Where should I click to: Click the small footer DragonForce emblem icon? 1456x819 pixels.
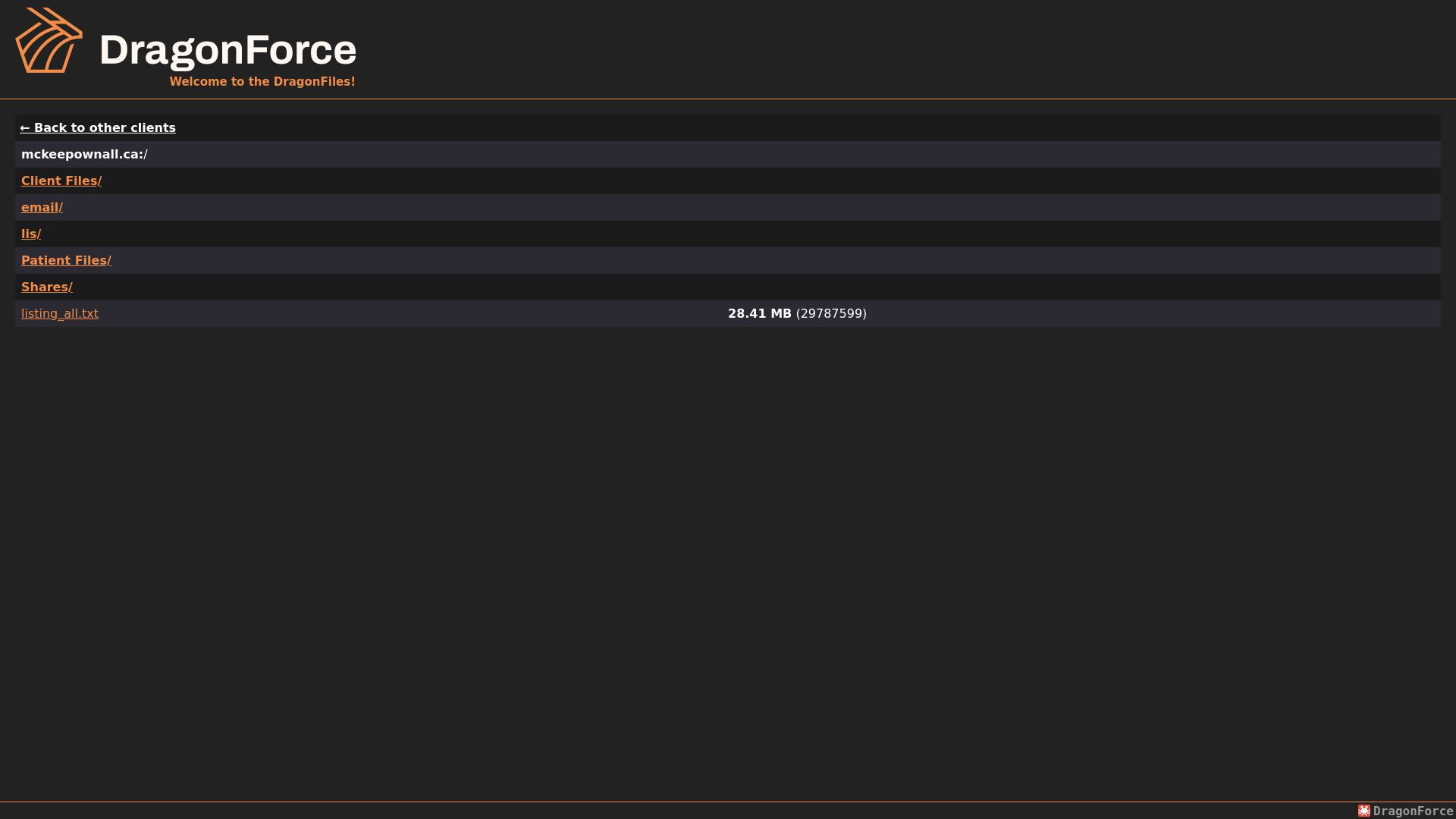point(1364,811)
